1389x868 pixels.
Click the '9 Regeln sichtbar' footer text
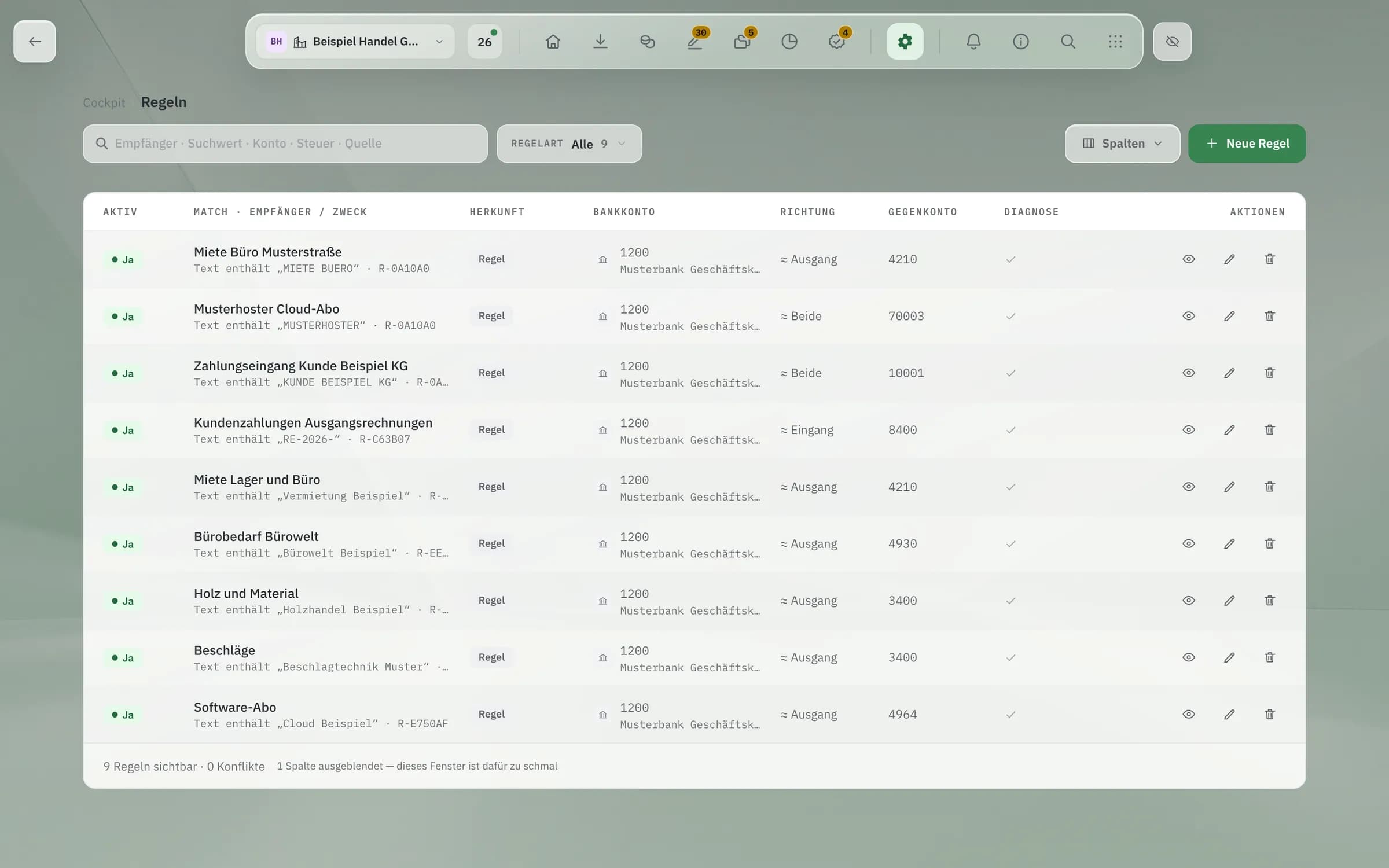(x=150, y=766)
